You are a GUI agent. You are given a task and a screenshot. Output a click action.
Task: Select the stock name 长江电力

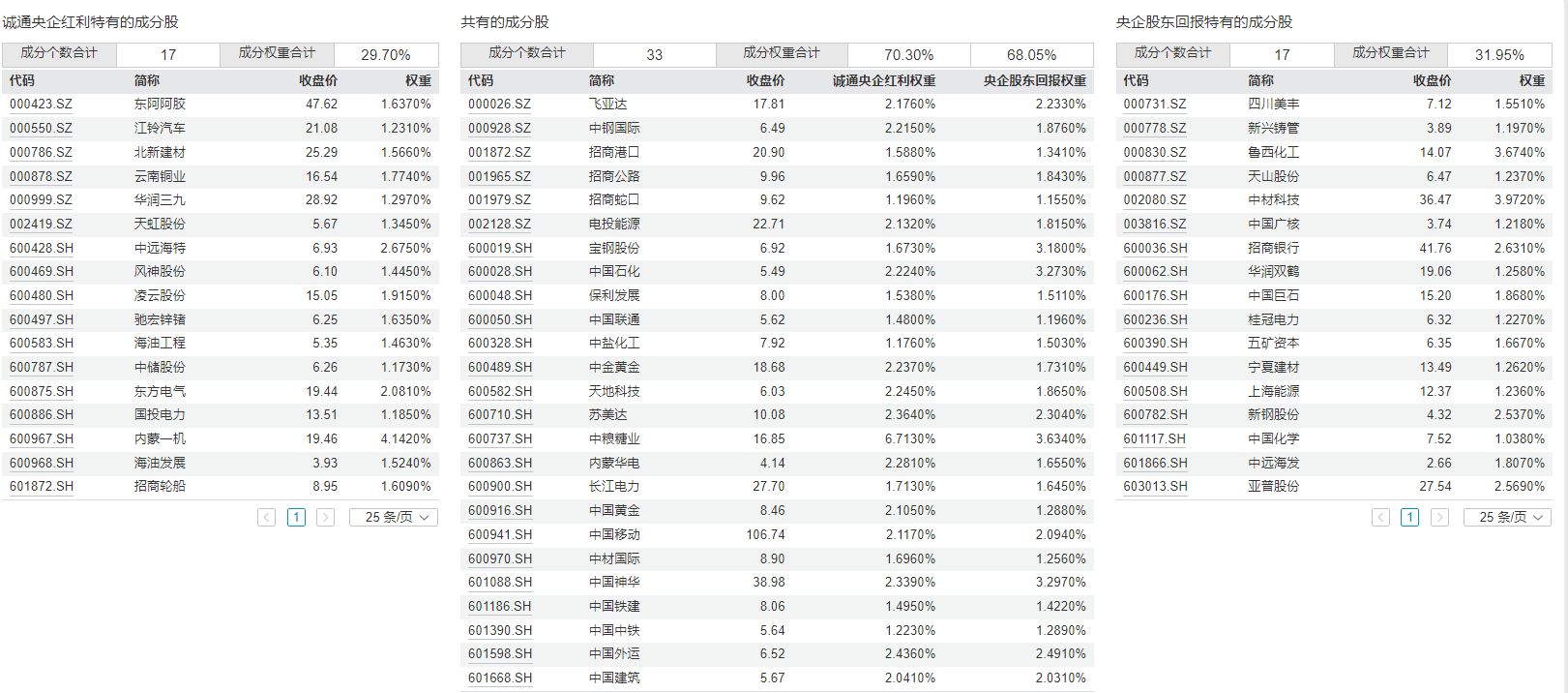tap(614, 486)
